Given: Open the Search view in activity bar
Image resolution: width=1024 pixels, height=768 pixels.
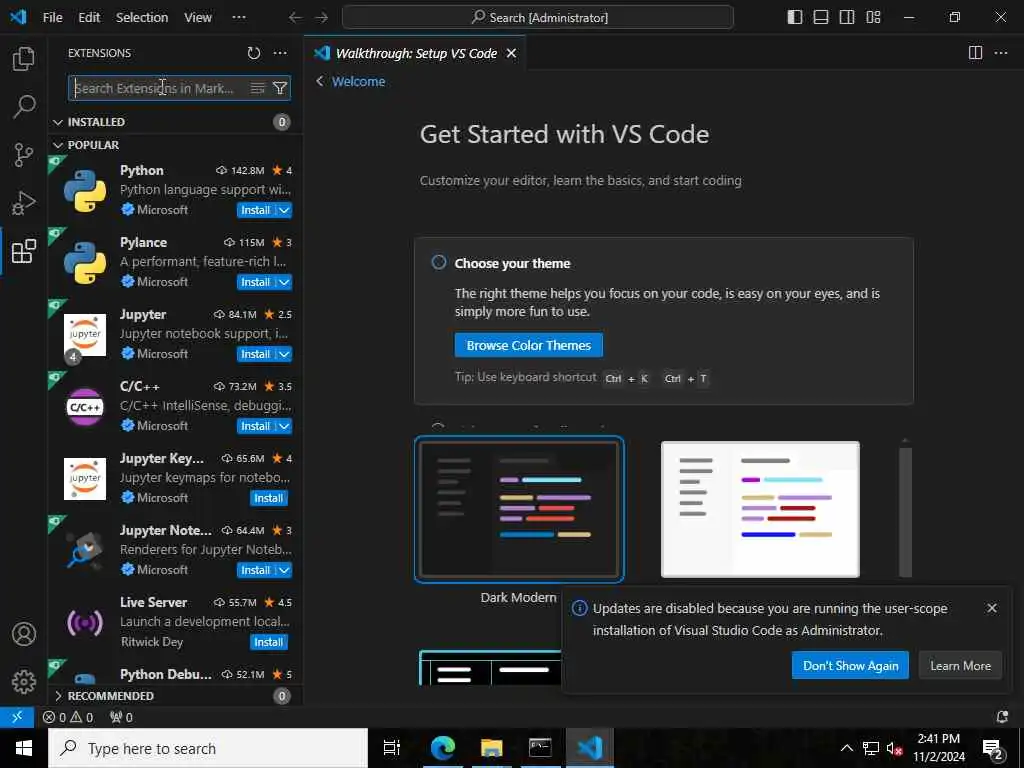Looking at the screenshot, I should [24, 106].
